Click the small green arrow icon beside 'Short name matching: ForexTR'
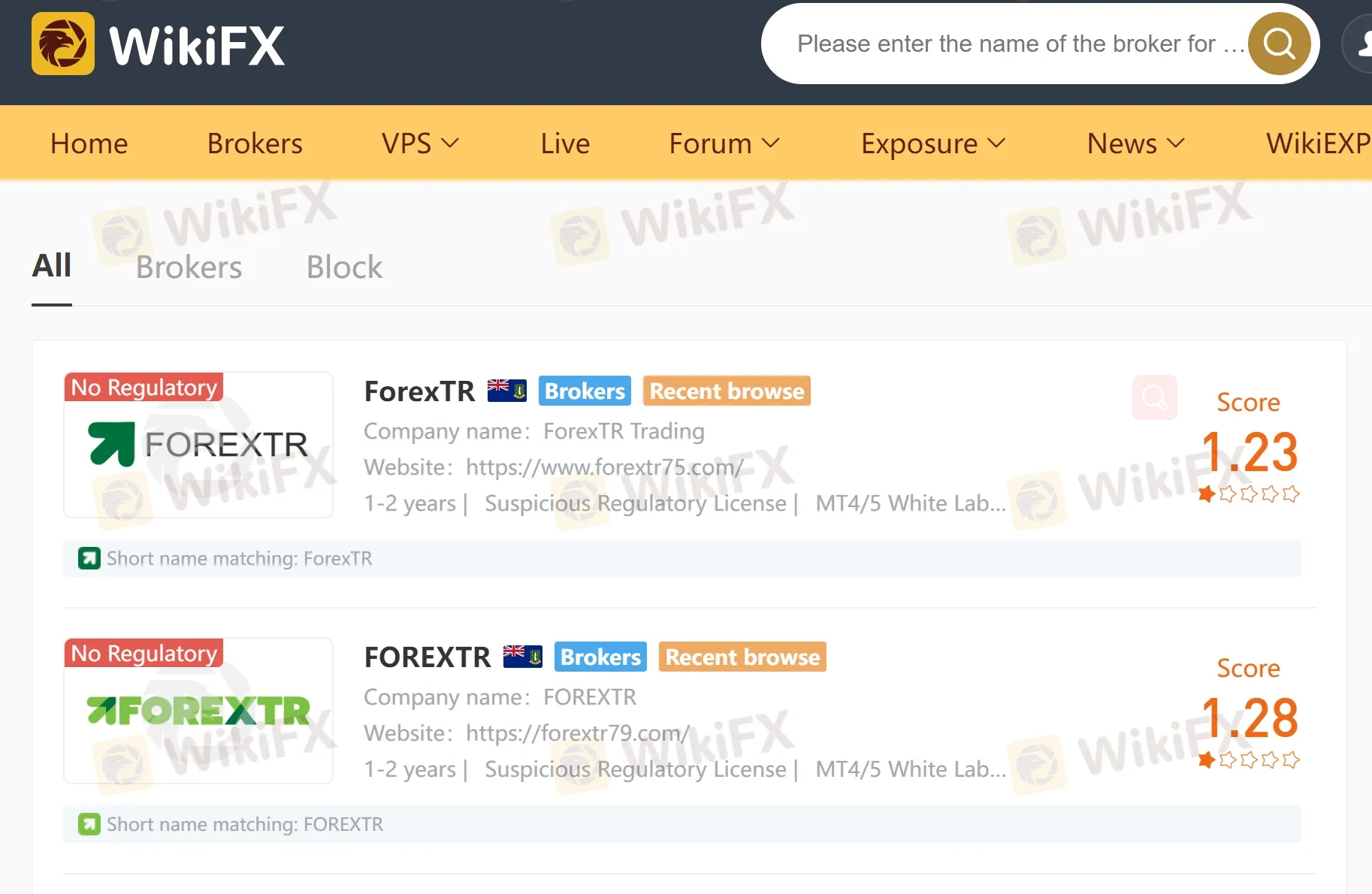Screen dimensions: 1372x894 point(89,558)
